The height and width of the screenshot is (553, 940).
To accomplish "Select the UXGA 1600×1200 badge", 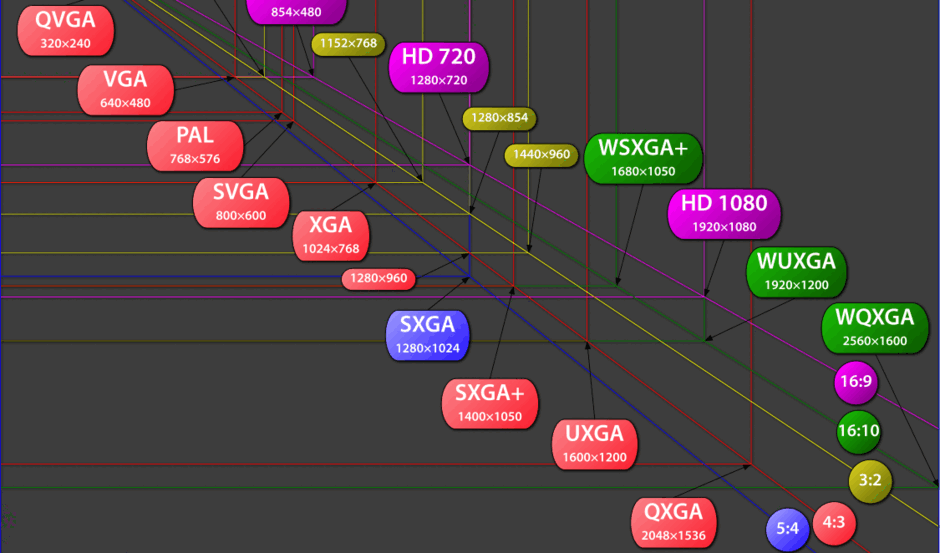I will tap(595, 444).
